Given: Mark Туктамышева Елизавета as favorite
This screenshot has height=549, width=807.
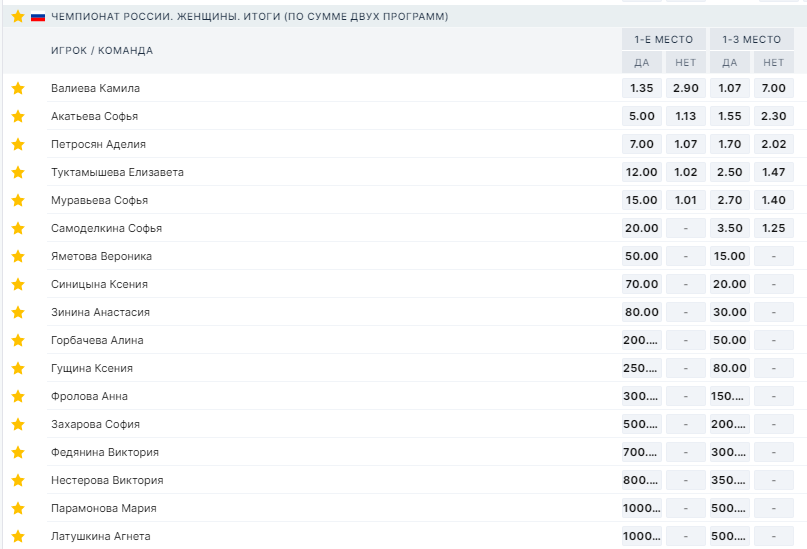Looking at the screenshot, I should point(17,172).
